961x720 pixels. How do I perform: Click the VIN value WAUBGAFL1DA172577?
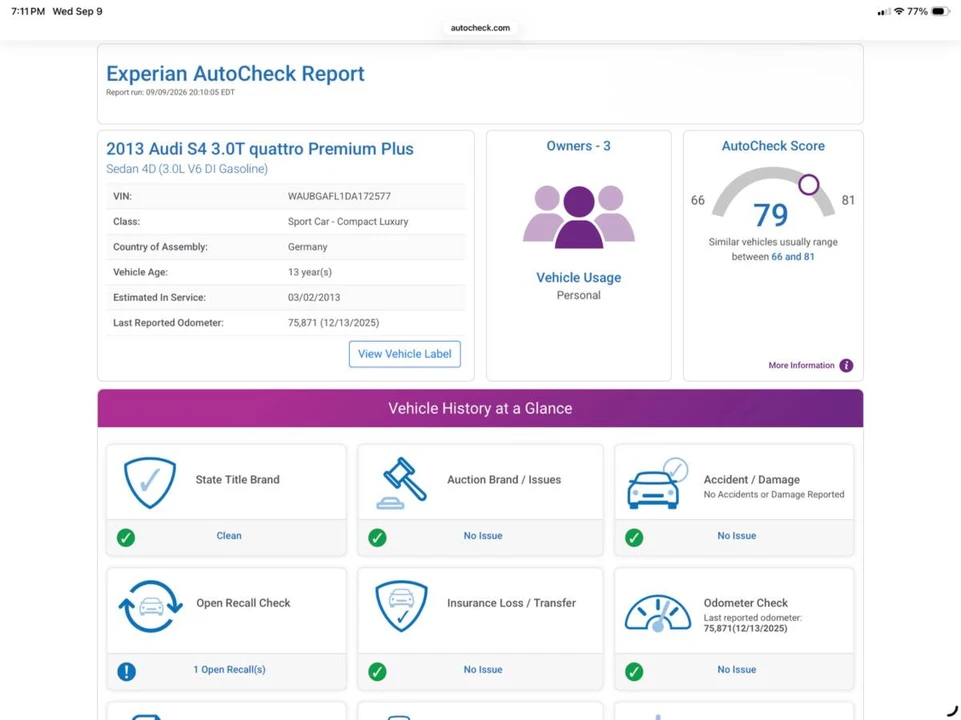(339, 196)
